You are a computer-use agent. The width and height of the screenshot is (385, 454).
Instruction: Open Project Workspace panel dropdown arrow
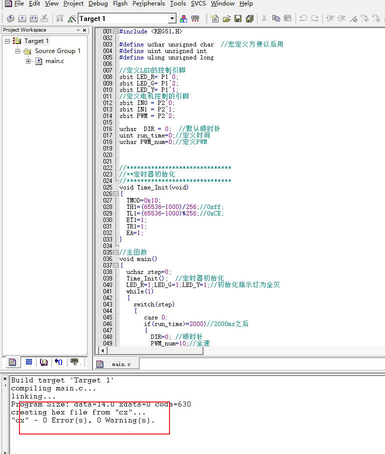coord(78,30)
